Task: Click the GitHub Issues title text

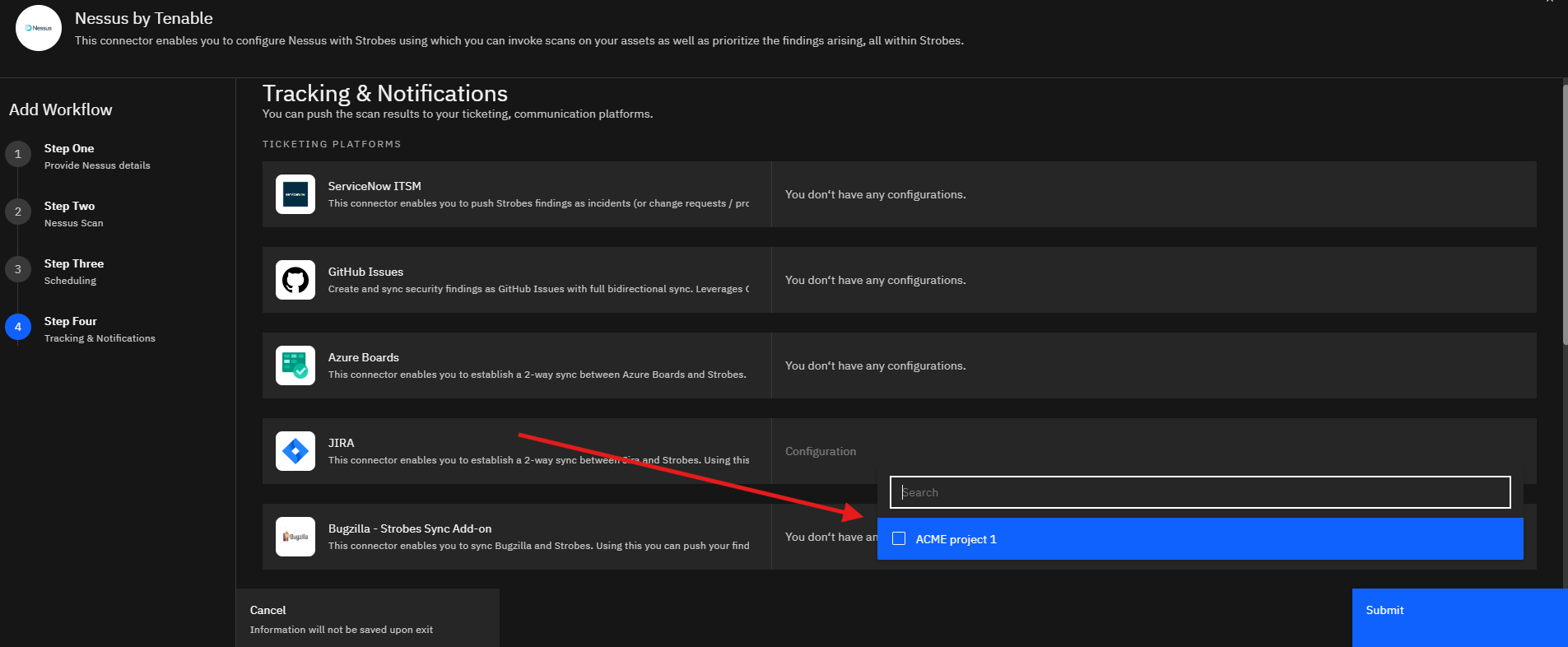Action: (x=365, y=272)
